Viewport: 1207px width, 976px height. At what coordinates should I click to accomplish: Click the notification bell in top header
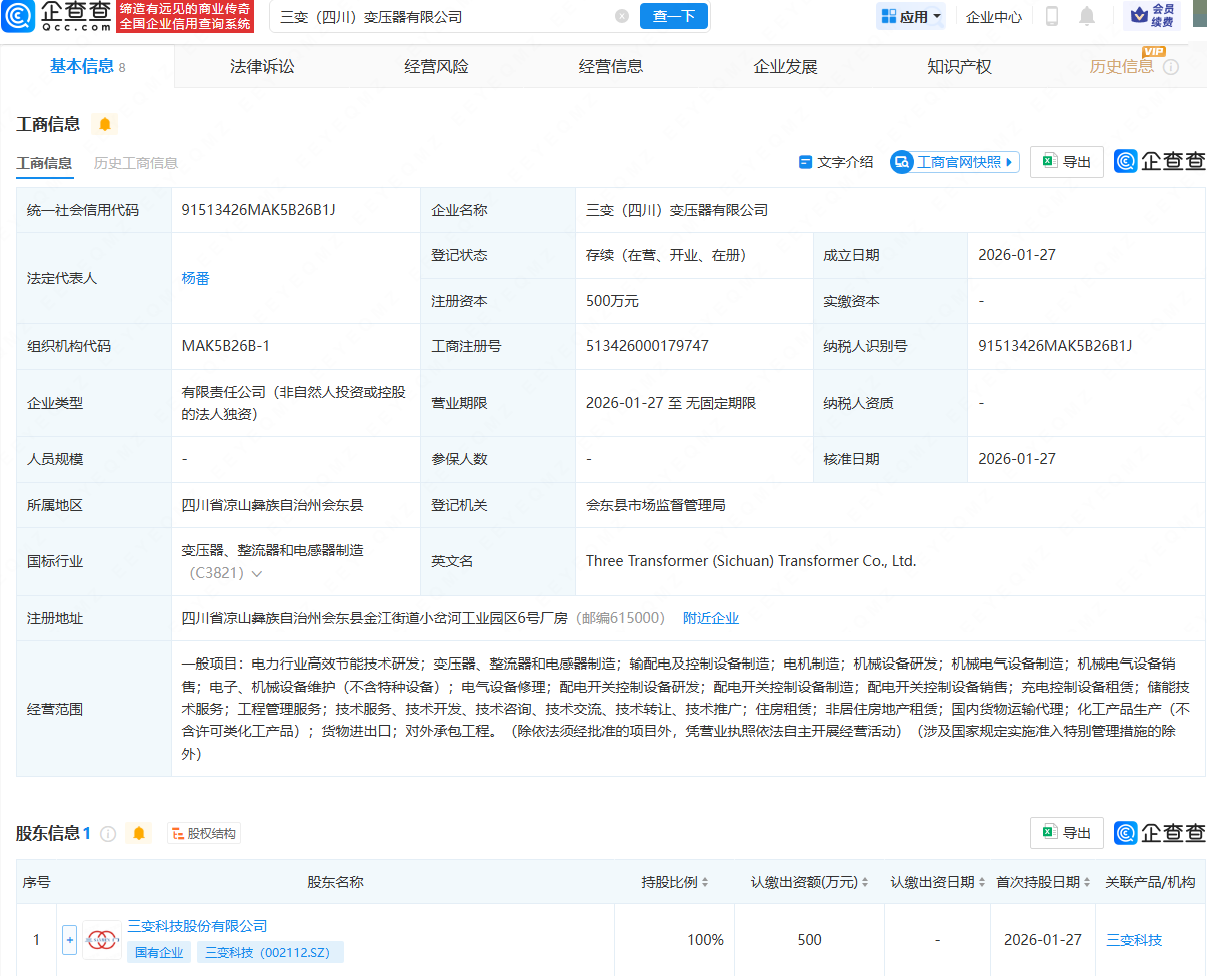pos(1086,17)
